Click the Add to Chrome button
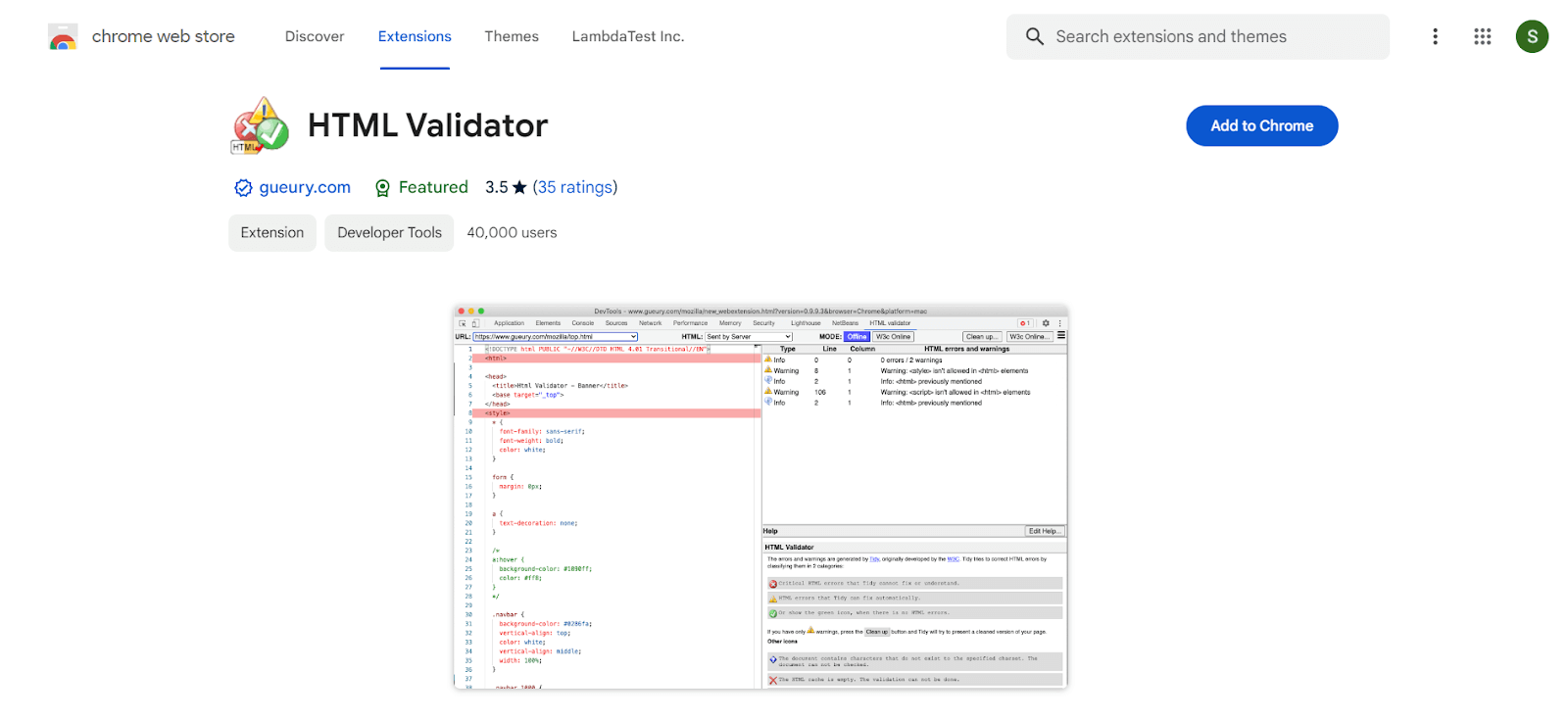The height and width of the screenshot is (720, 1568). [1261, 125]
